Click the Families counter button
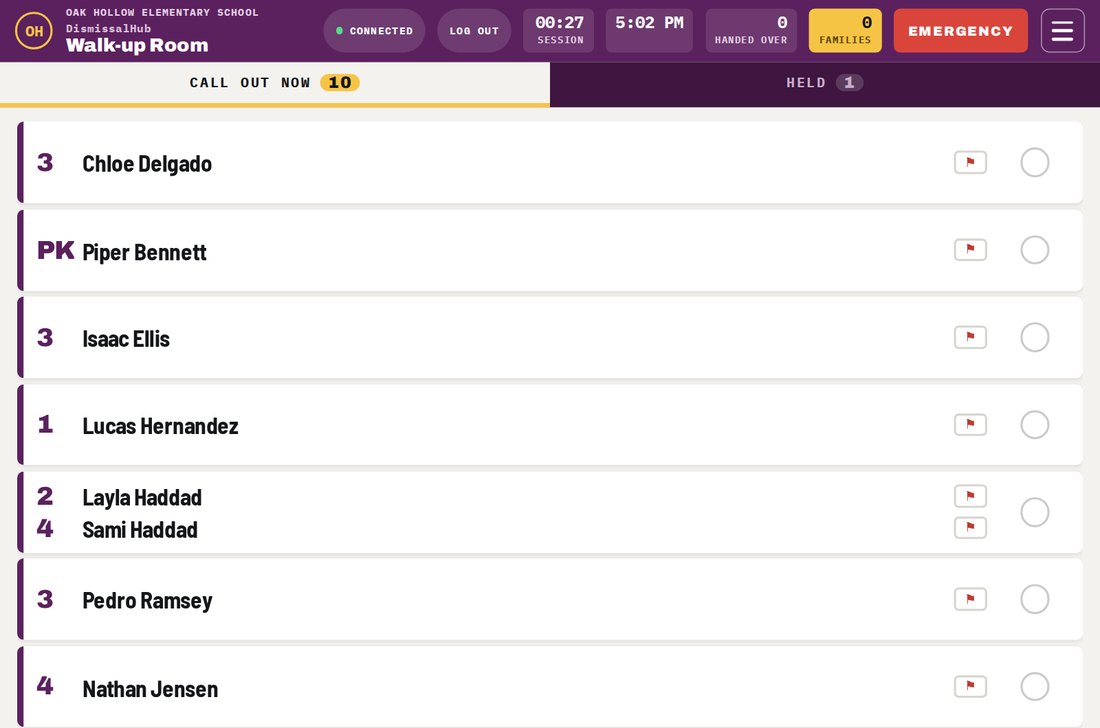The image size is (1100, 728). pyautogui.click(x=845, y=31)
